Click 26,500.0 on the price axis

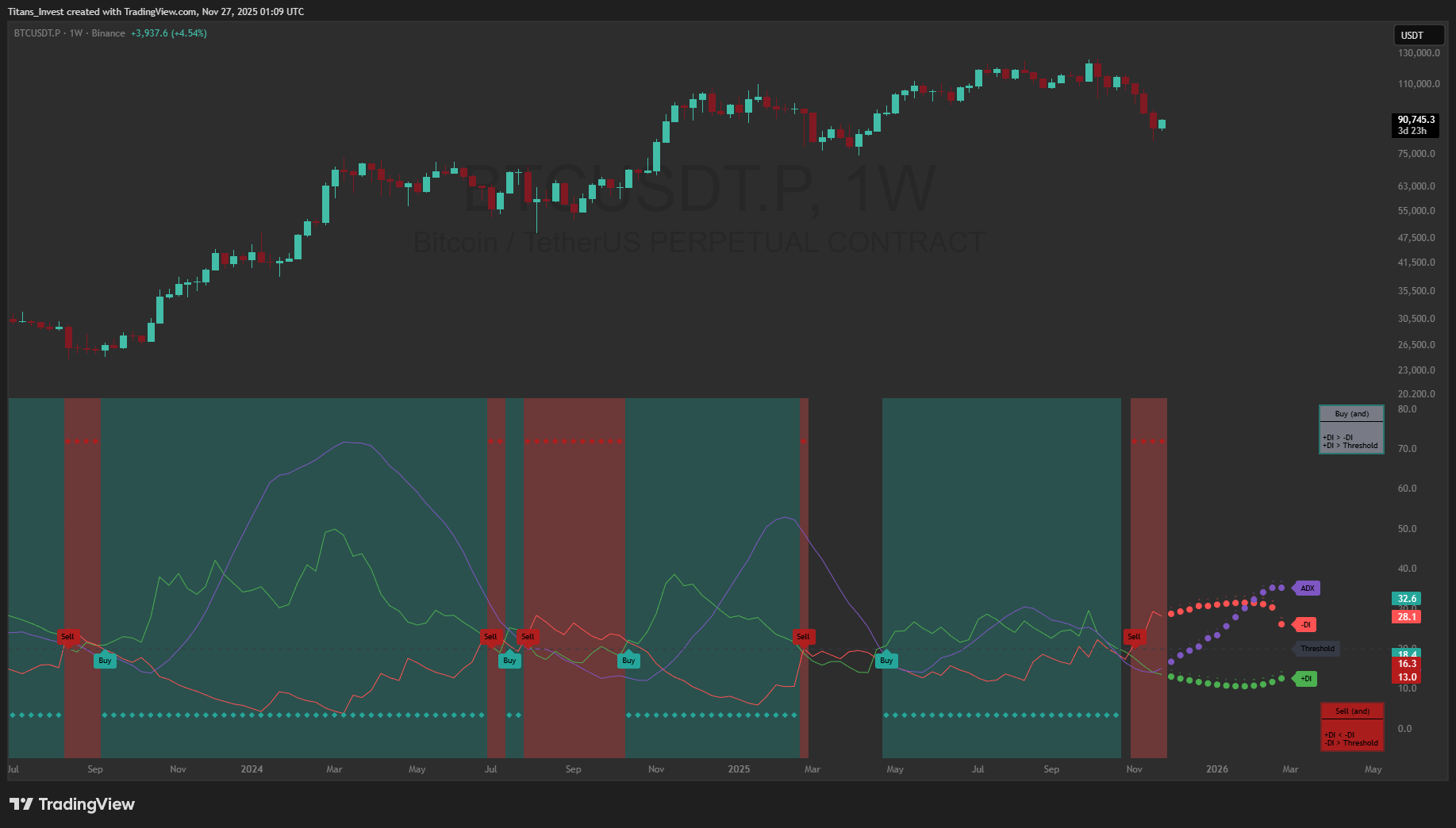click(x=1416, y=345)
